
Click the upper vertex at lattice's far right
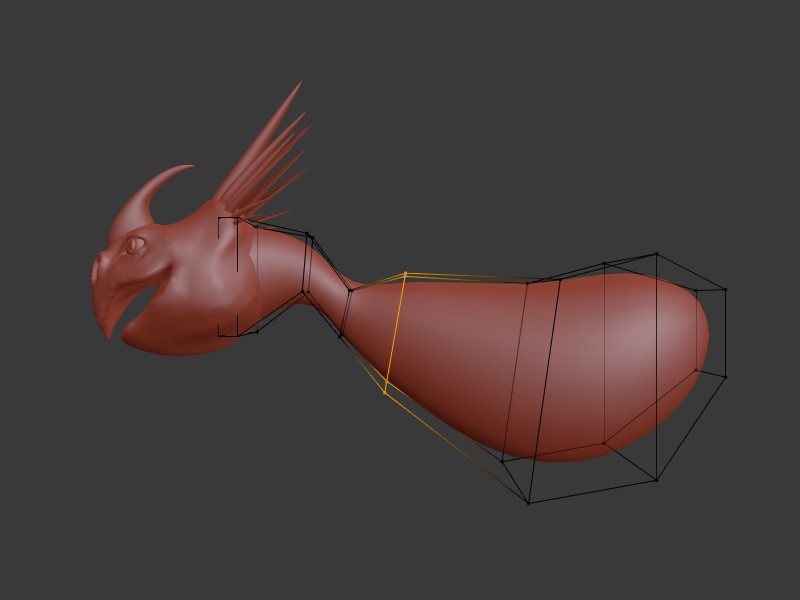724,290
